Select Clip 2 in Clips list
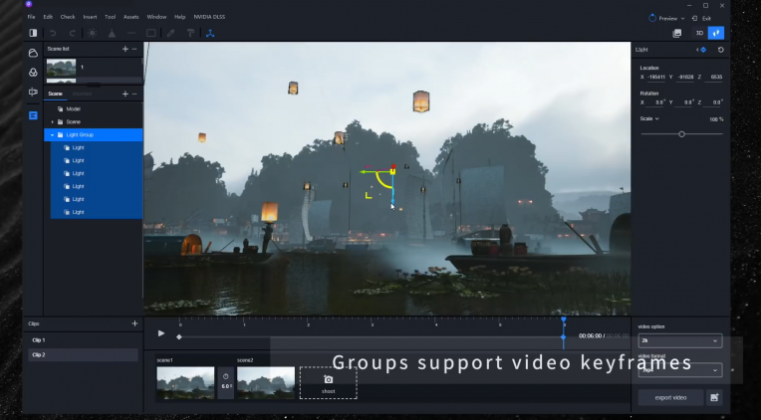Image resolution: width=761 pixels, height=420 pixels. (x=83, y=355)
